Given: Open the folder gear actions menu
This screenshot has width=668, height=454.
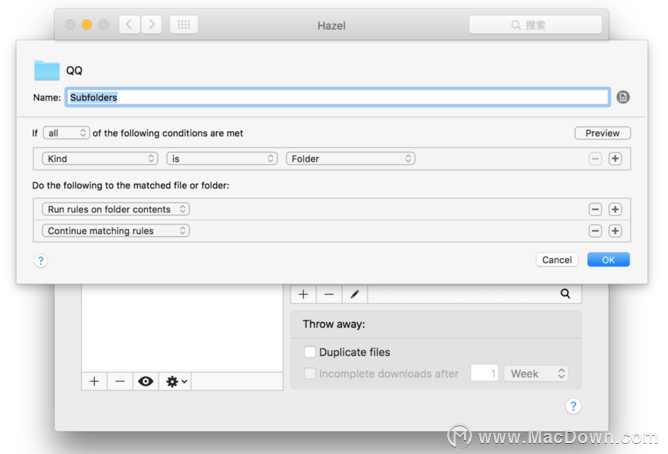Looking at the screenshot, I should 176,381.
